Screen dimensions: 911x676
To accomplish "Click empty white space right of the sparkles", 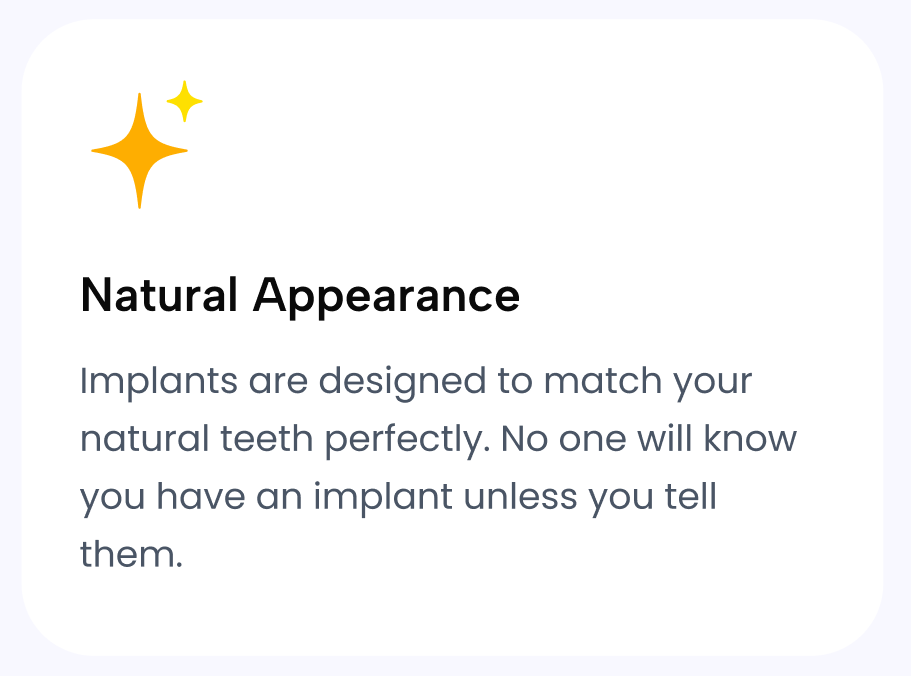I will [x=550, y=150].
